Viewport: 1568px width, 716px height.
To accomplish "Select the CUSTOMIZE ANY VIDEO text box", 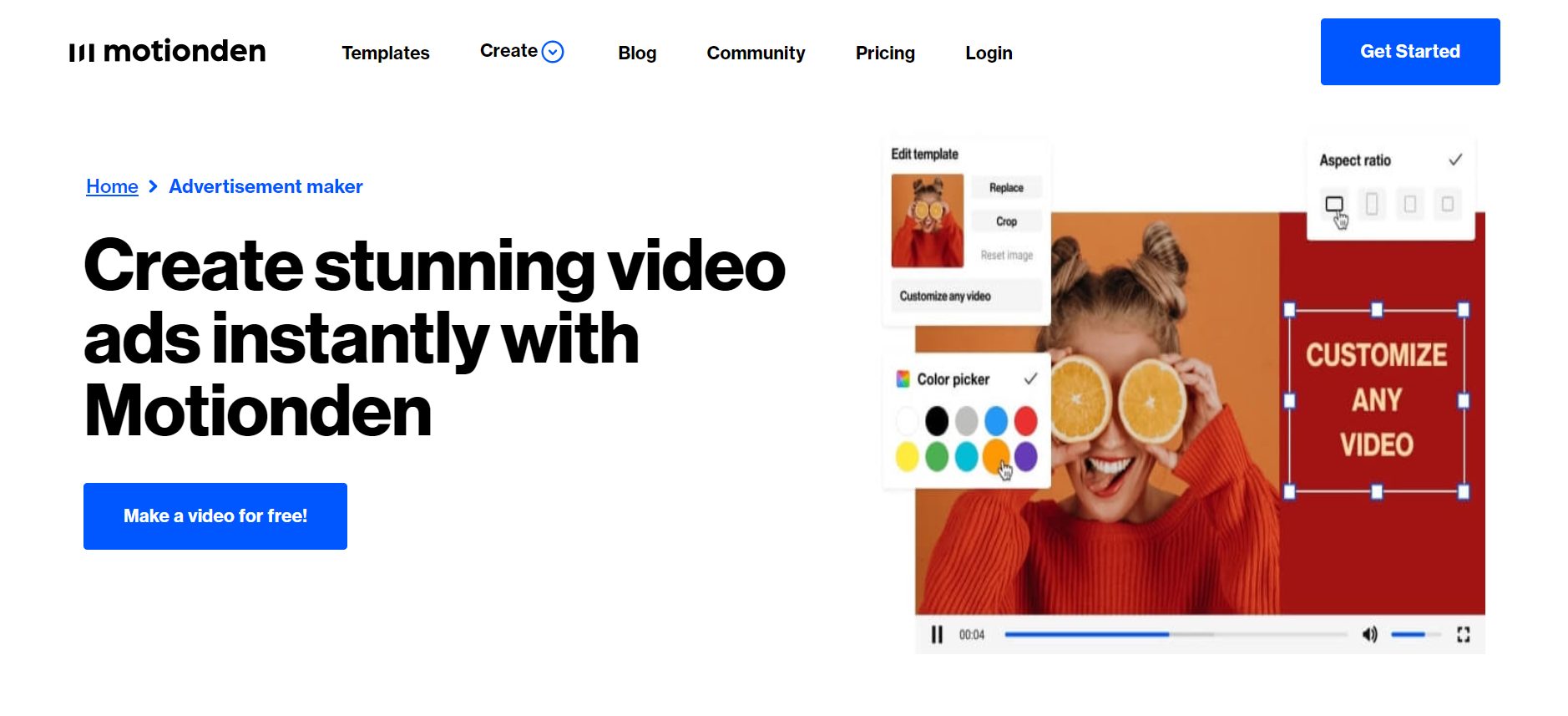I will click(1376, 401).
